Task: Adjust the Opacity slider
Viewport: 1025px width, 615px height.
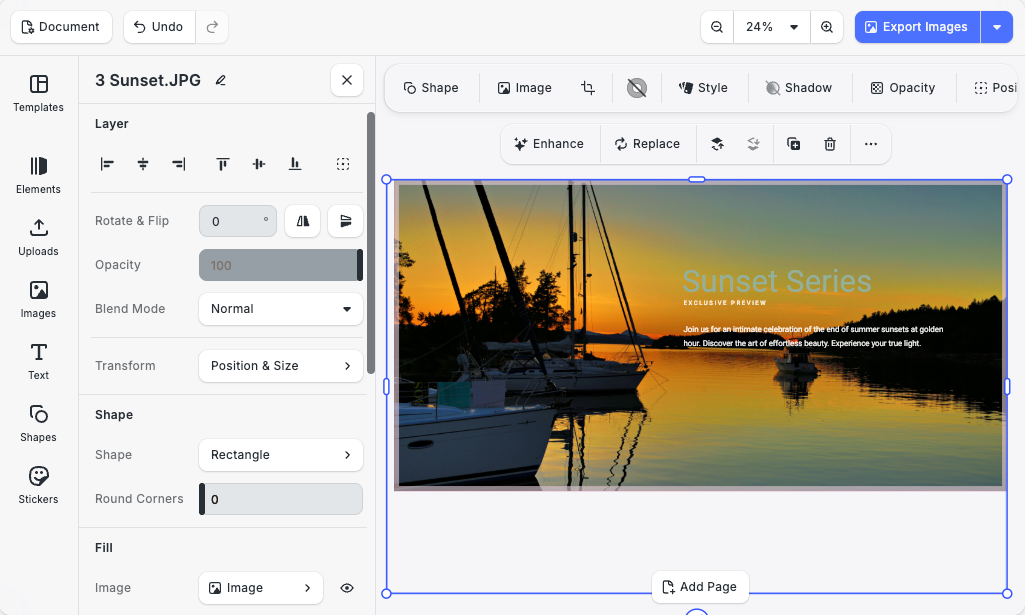Action: (x=281, y=265)
